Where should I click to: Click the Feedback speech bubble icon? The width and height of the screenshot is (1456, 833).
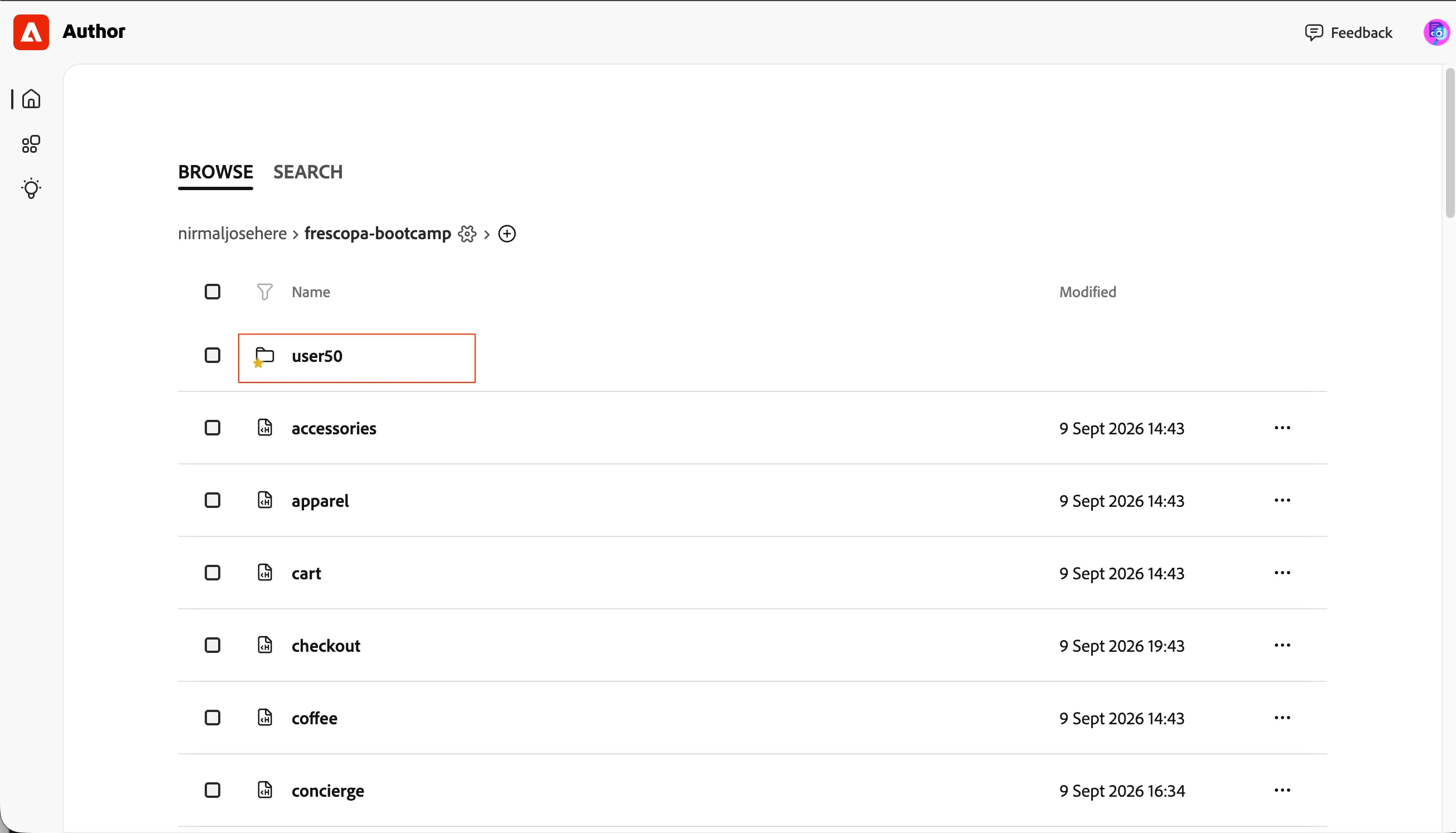point(1314,32)
